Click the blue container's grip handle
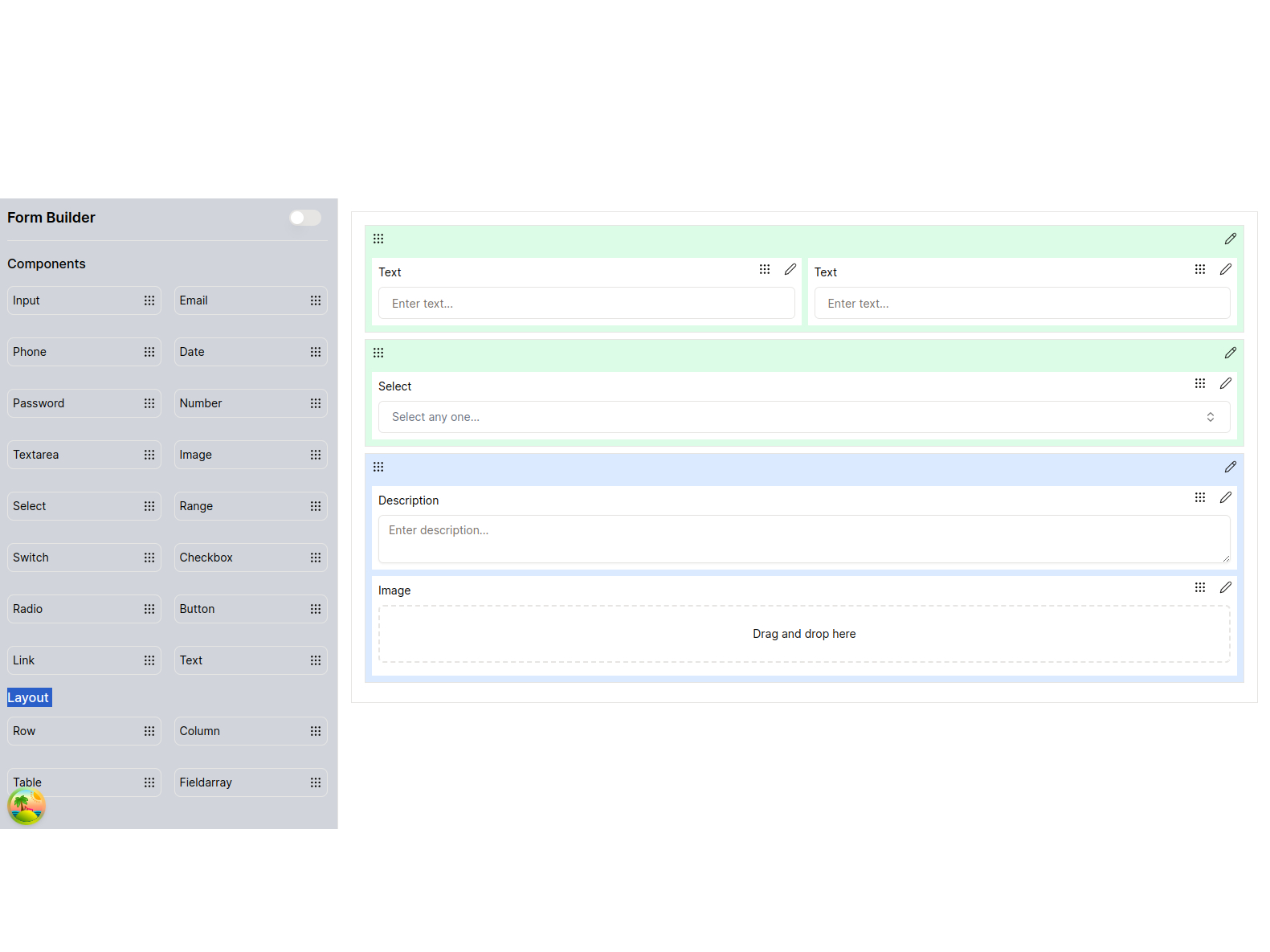This screenshot has width=1270, height=952. [x=378, y=467]
